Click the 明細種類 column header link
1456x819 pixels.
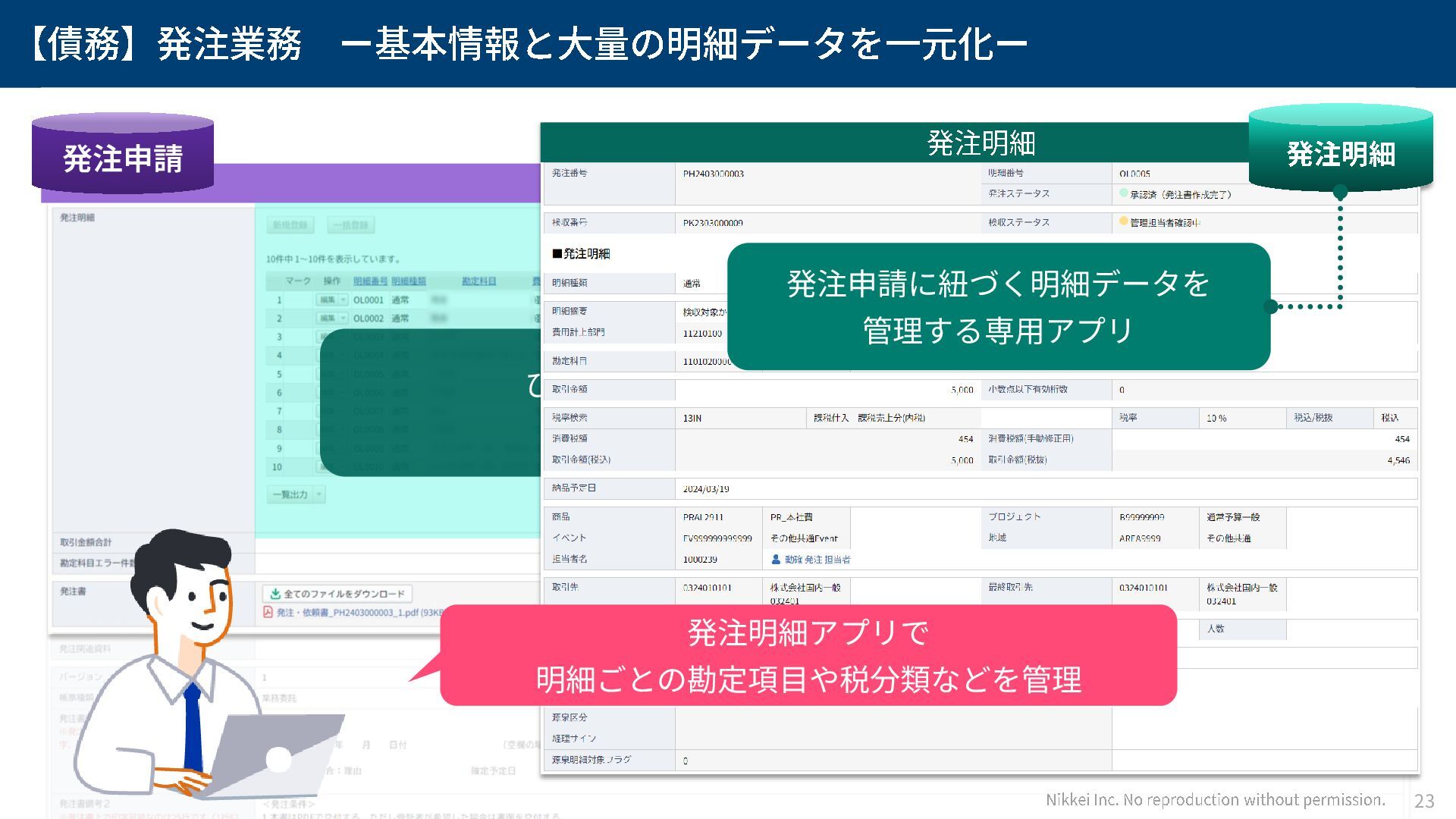(409, 281)
